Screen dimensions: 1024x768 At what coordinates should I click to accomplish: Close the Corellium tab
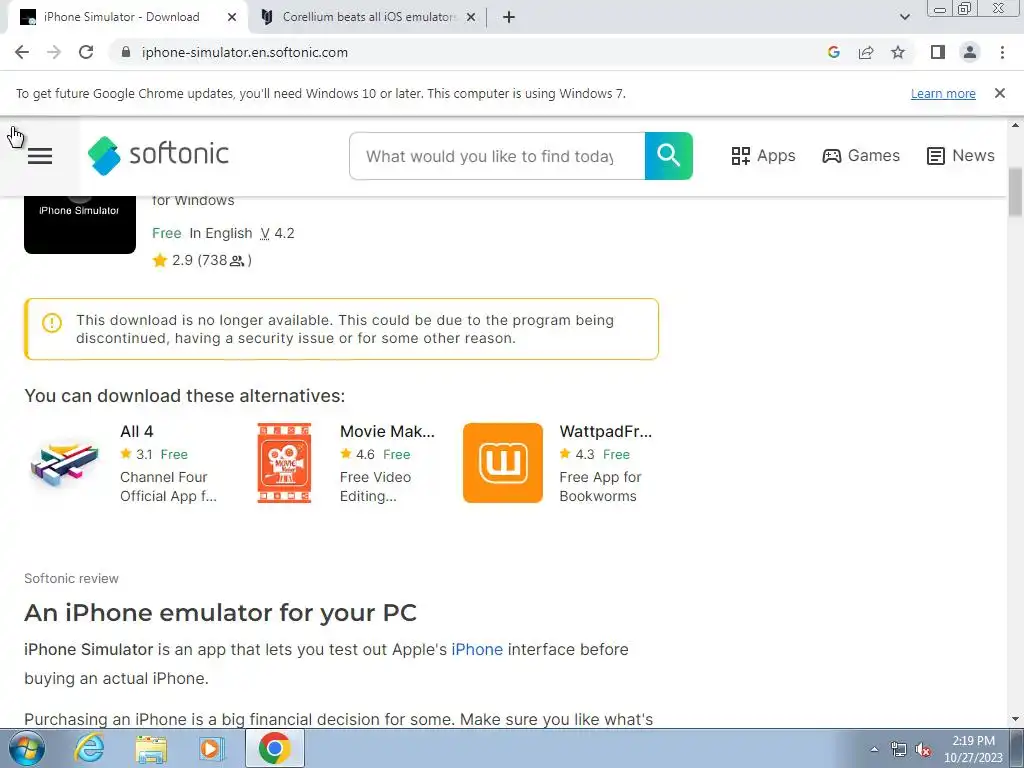(471, 17)
